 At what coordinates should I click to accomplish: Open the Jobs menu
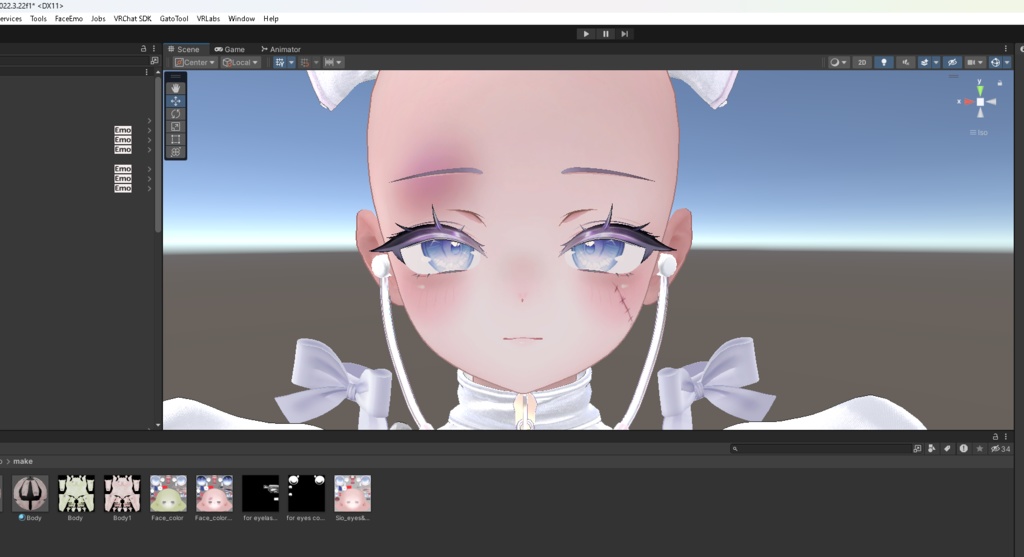(x=98, y=19)
